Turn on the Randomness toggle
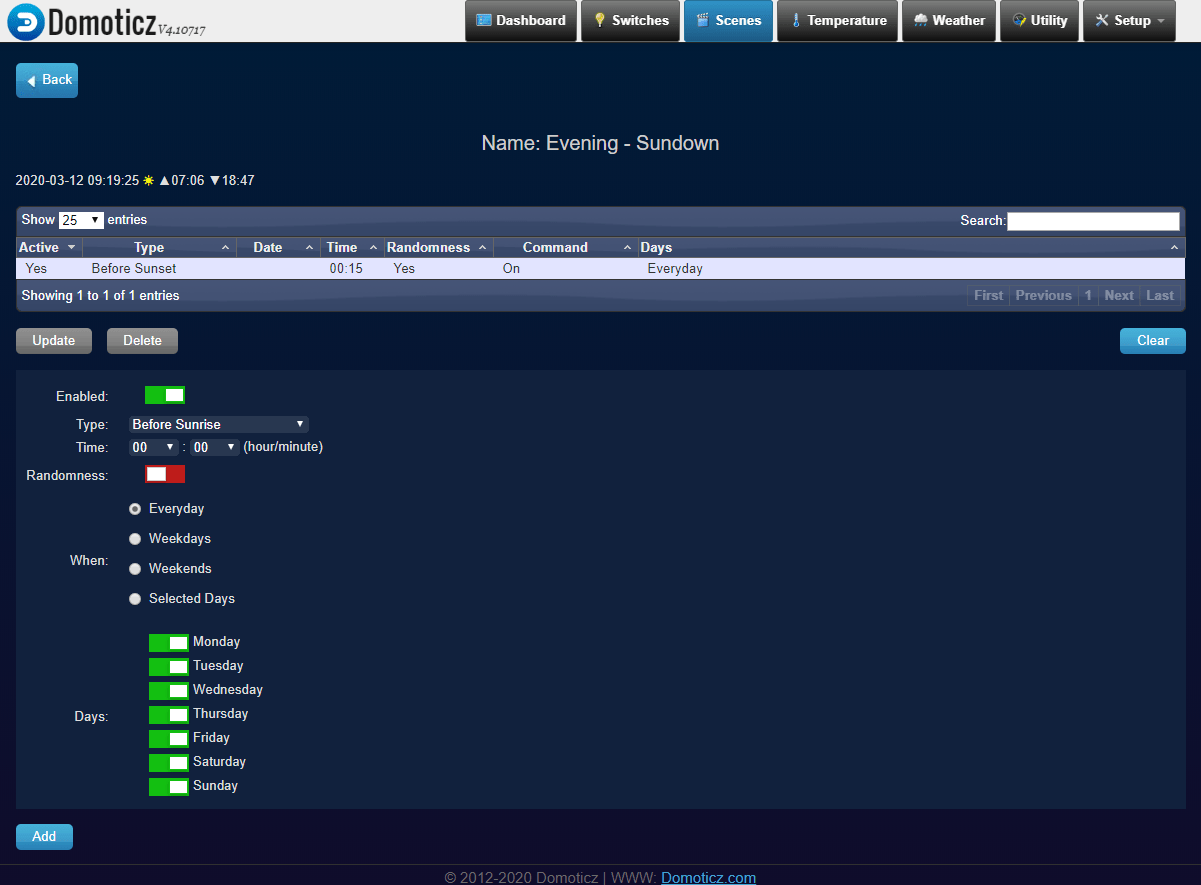 (x=165, y=474)
